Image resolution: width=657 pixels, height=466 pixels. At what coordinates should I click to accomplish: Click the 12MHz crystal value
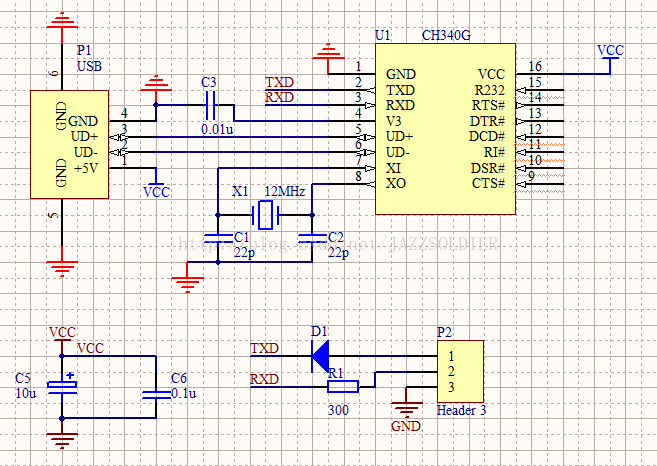point(285,192)
